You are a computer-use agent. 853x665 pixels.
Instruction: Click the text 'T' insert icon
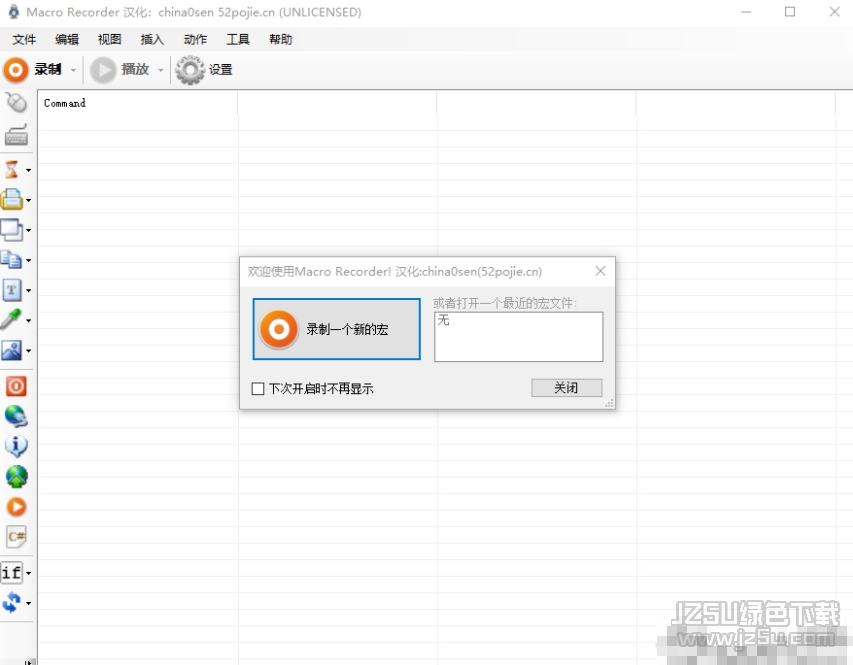[x=11, y=290]
